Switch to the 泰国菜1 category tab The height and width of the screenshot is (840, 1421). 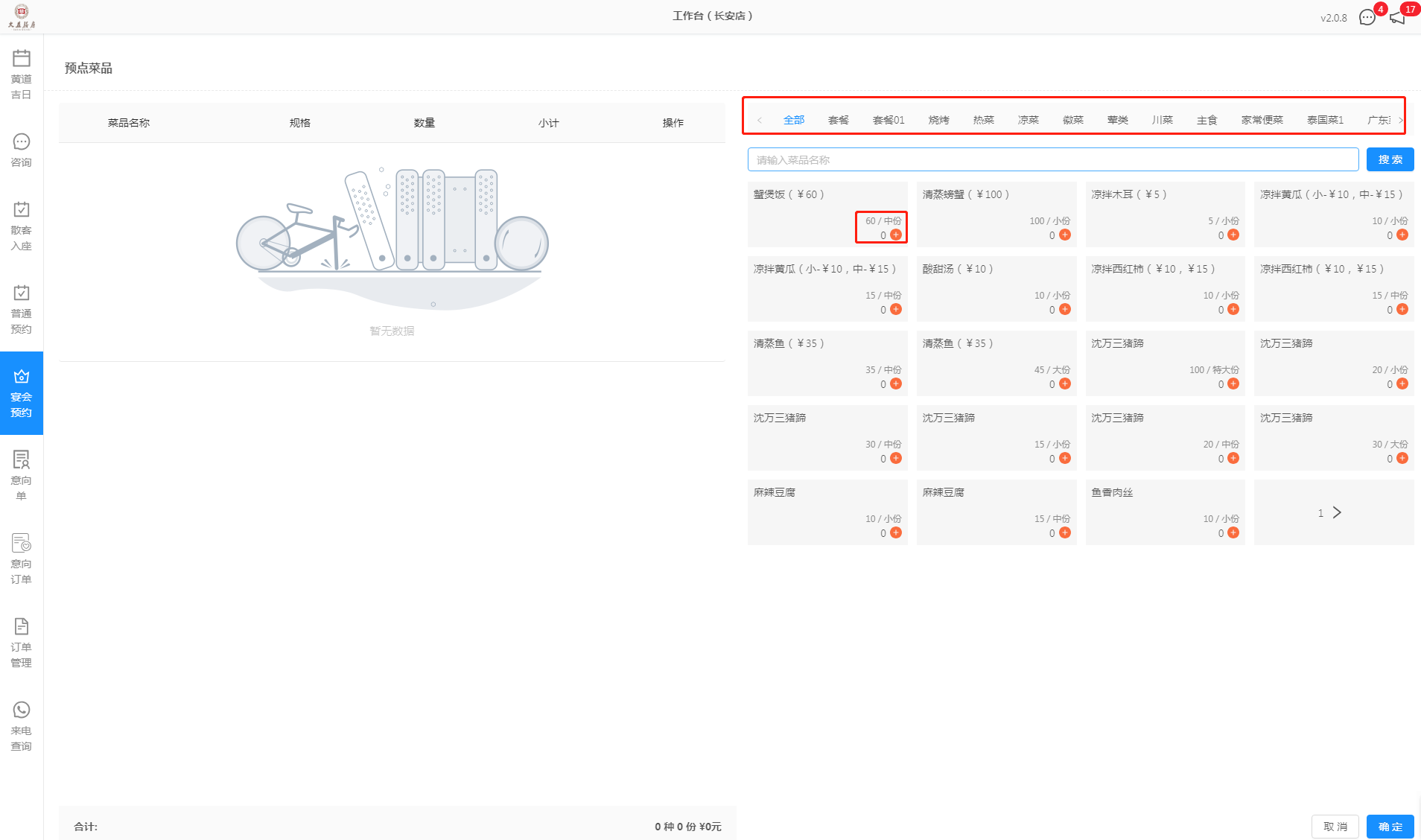point(1326,120)
